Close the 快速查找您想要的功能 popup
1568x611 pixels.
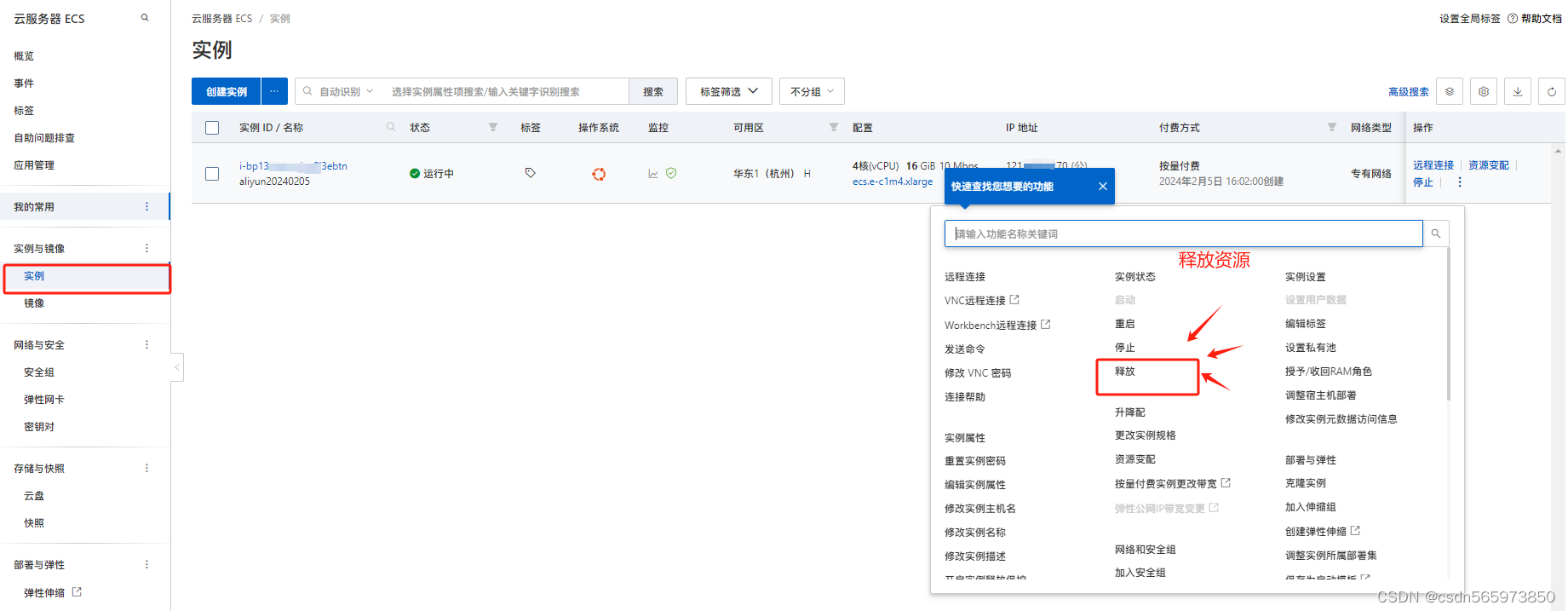pyautogui.click(x=1103, y=187)
